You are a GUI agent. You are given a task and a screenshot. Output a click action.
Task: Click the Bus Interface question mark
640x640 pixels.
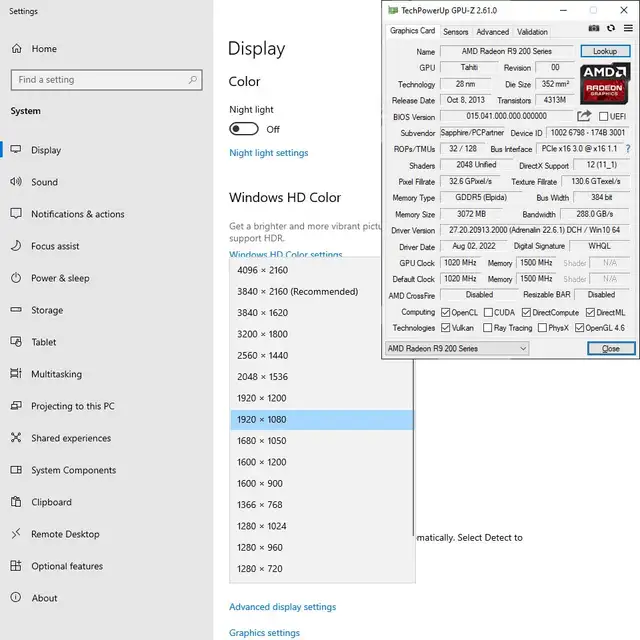pyautogui.click(x=628, y=149)
